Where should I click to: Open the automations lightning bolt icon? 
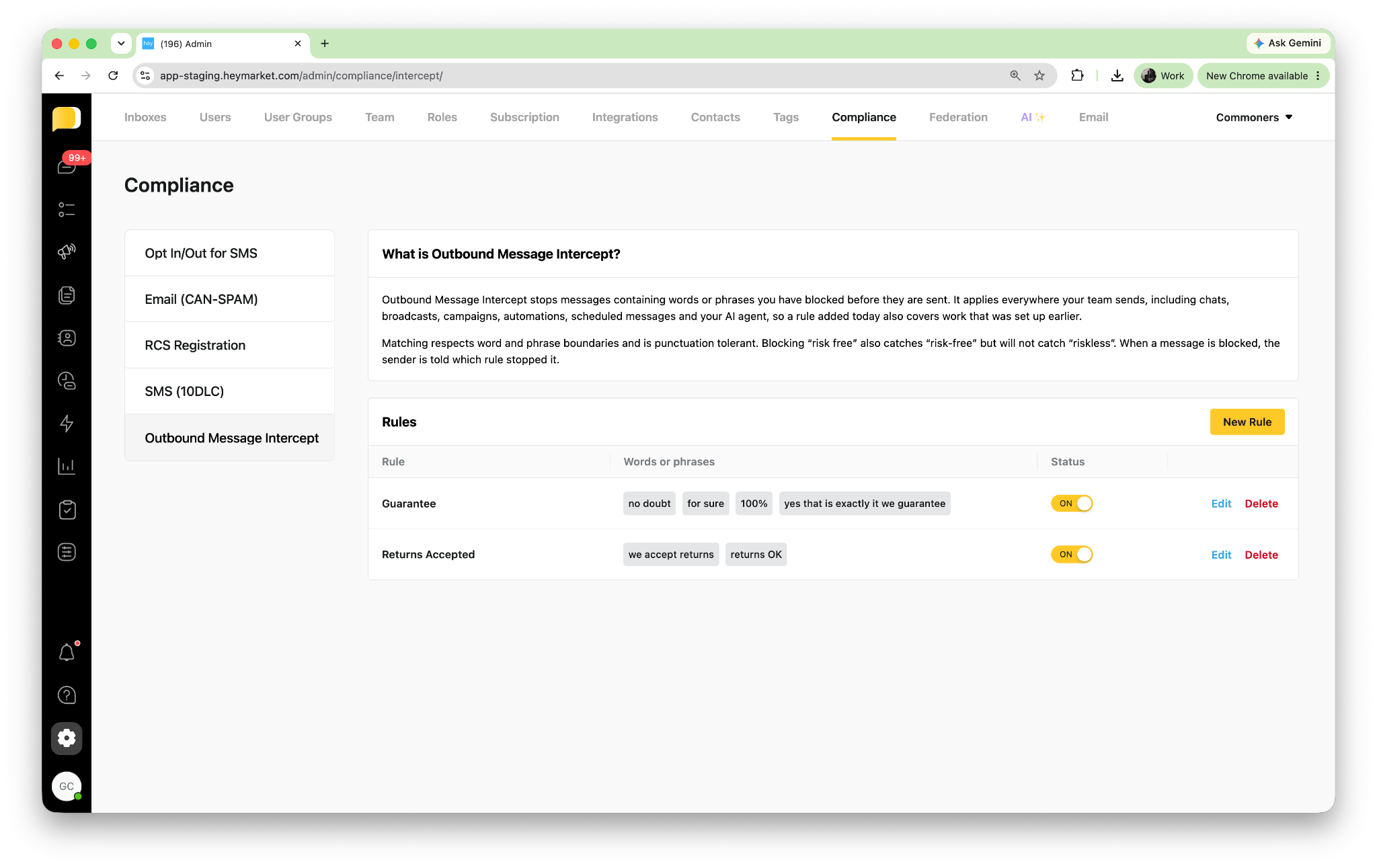click(67, 424)
